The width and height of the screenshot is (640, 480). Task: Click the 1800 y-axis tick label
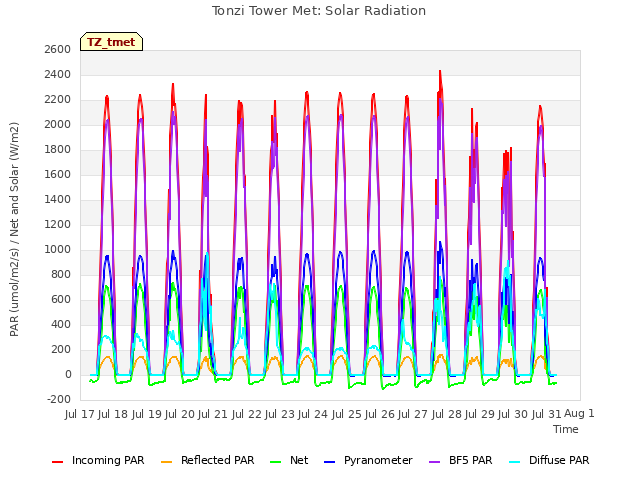point(58,149)
